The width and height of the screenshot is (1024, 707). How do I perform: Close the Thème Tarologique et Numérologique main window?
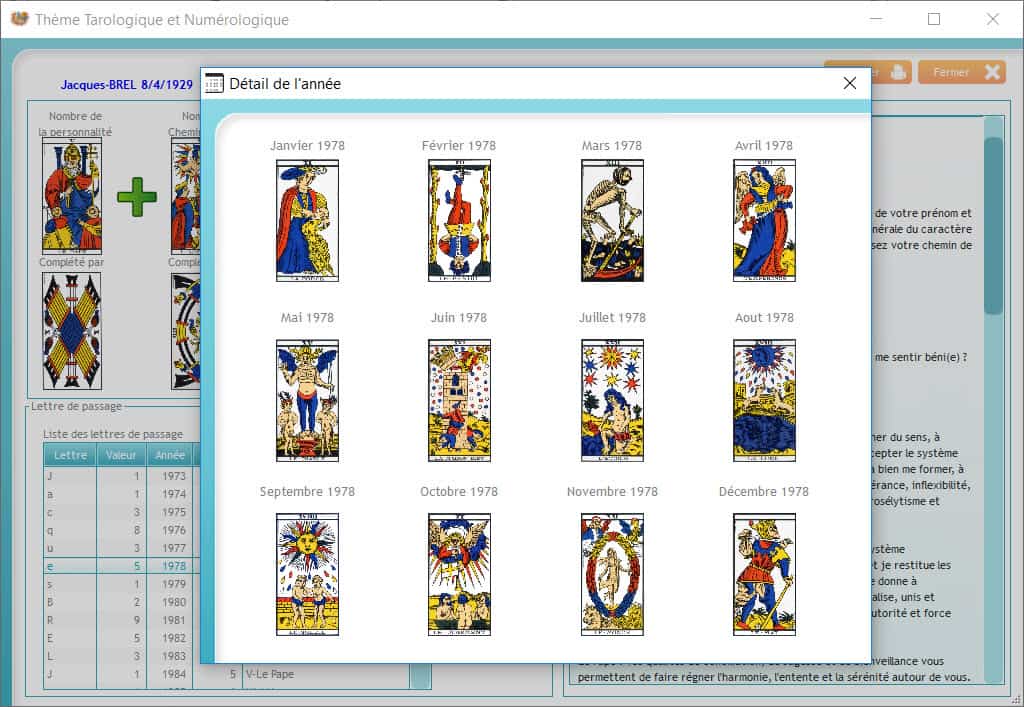pyautogui.click(x=993, y=19)
